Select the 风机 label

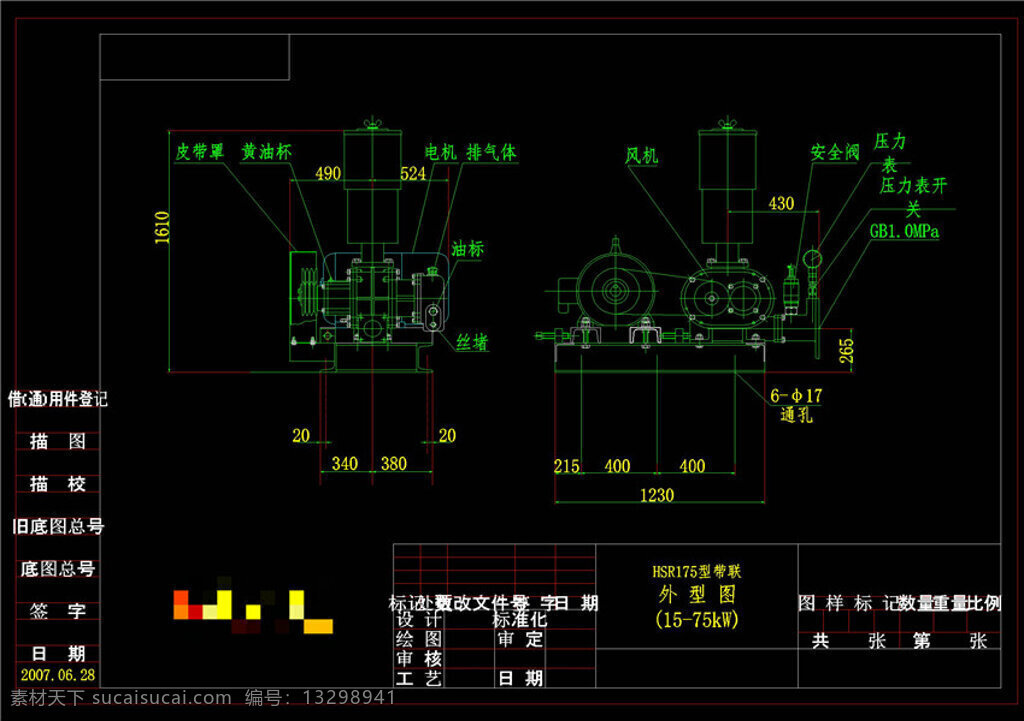(x=641, y=156)
